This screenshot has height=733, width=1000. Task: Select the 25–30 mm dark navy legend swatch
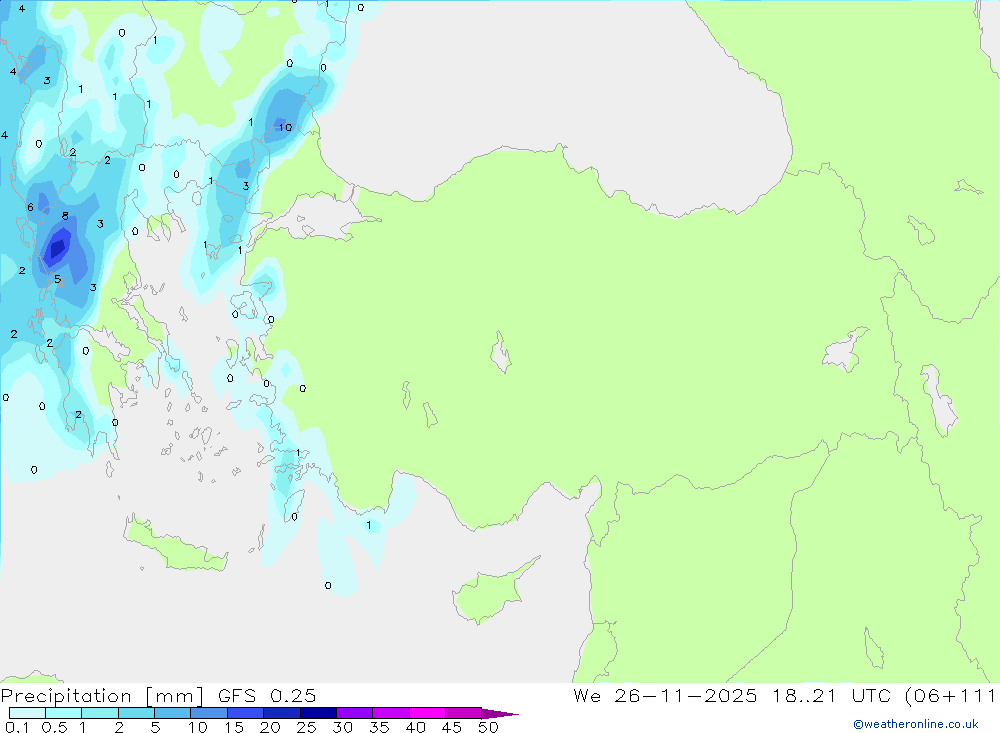(x=318, y=713)
